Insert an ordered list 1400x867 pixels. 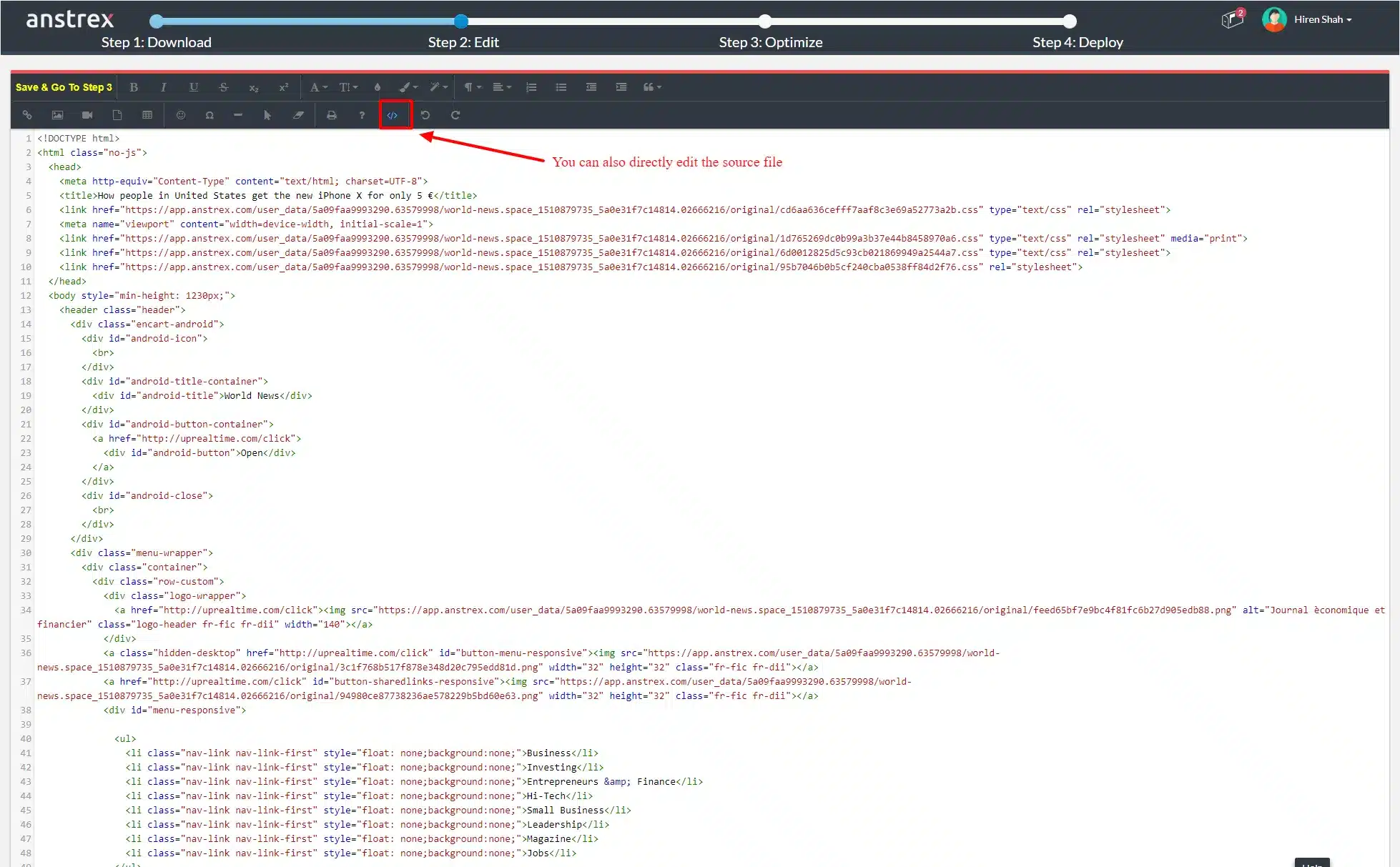(531, 87)
